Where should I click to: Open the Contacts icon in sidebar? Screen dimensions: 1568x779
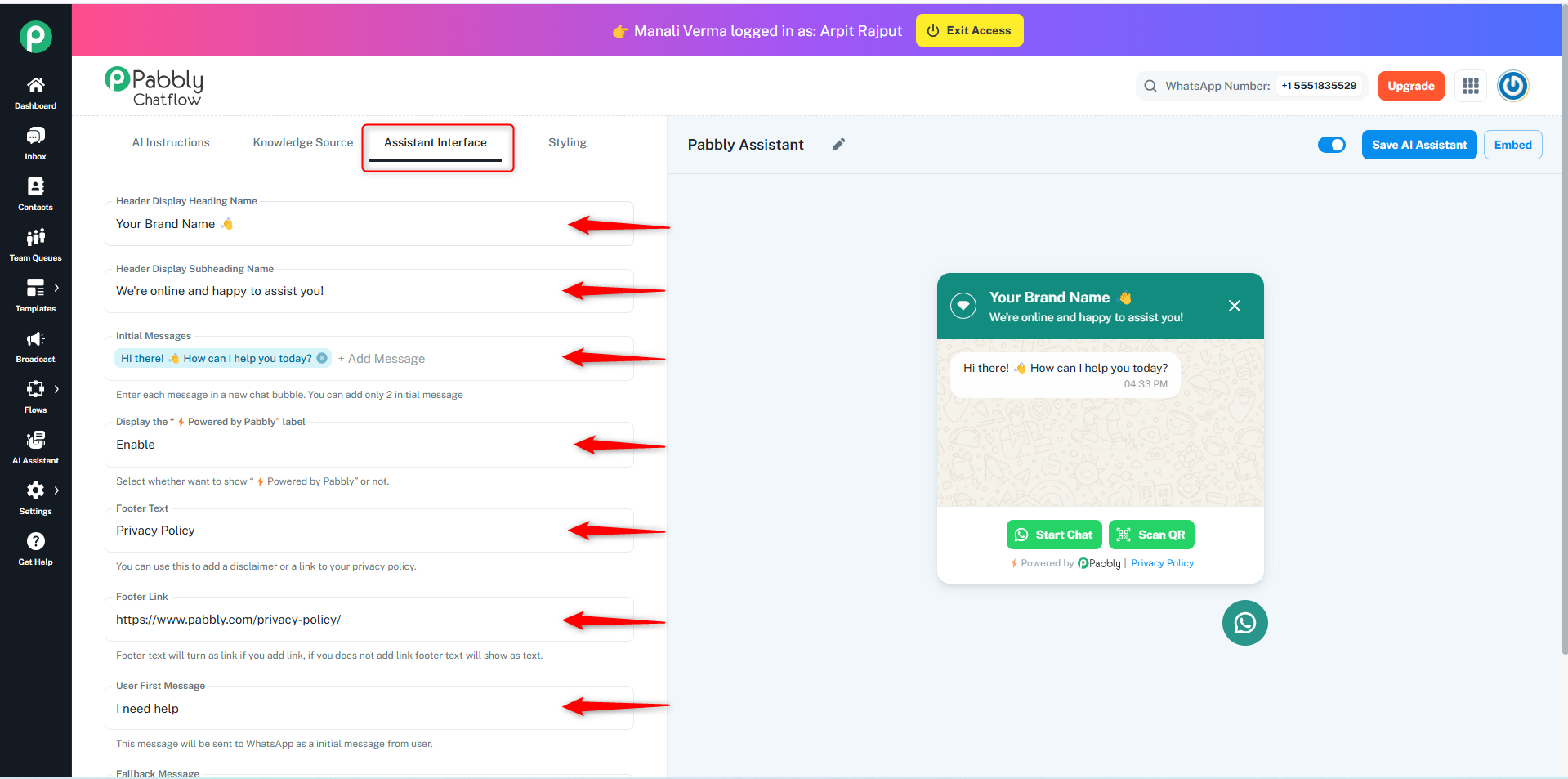point(35,186)
